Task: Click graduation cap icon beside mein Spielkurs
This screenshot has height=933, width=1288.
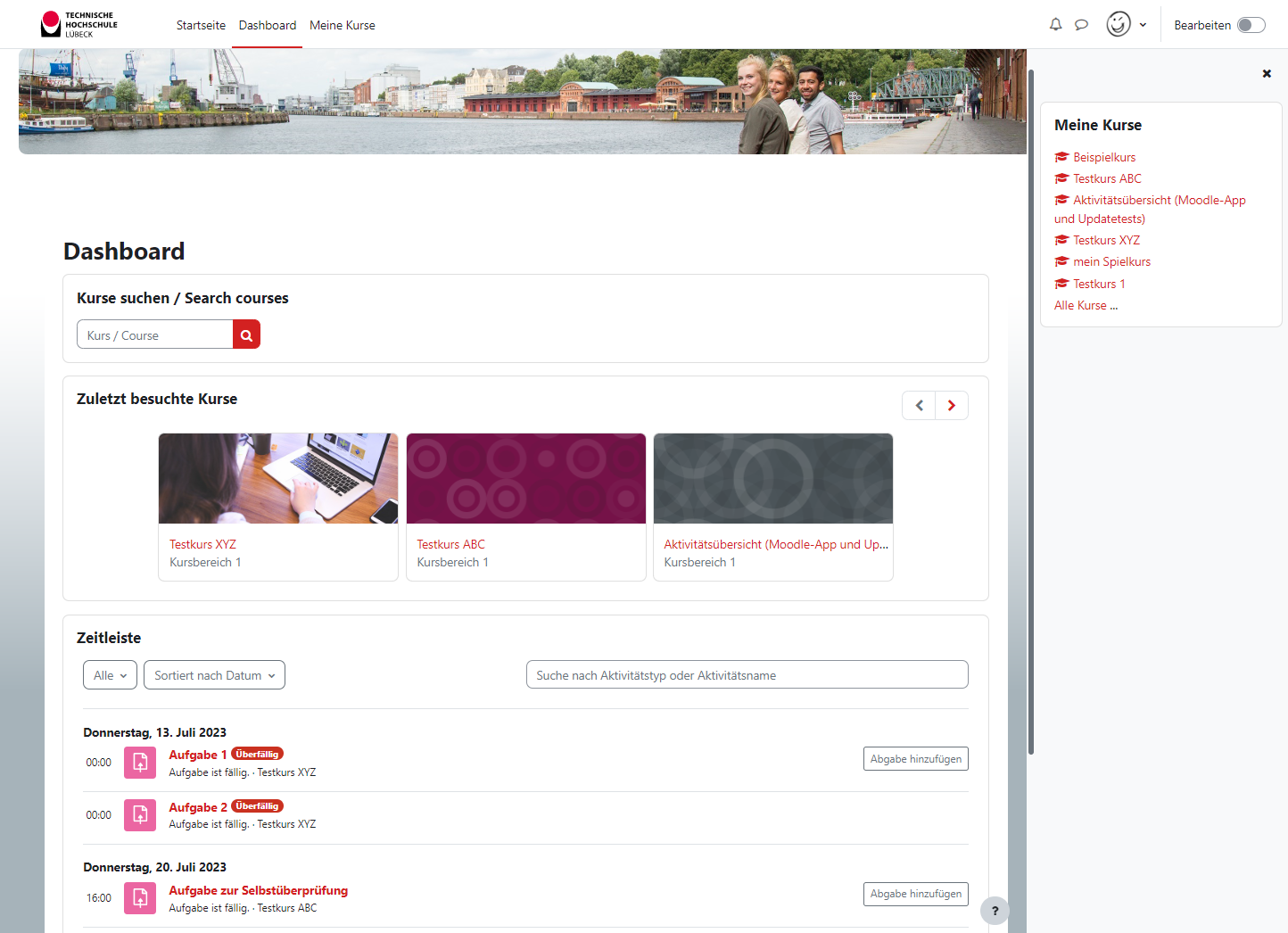Action: click(1061, 261)
